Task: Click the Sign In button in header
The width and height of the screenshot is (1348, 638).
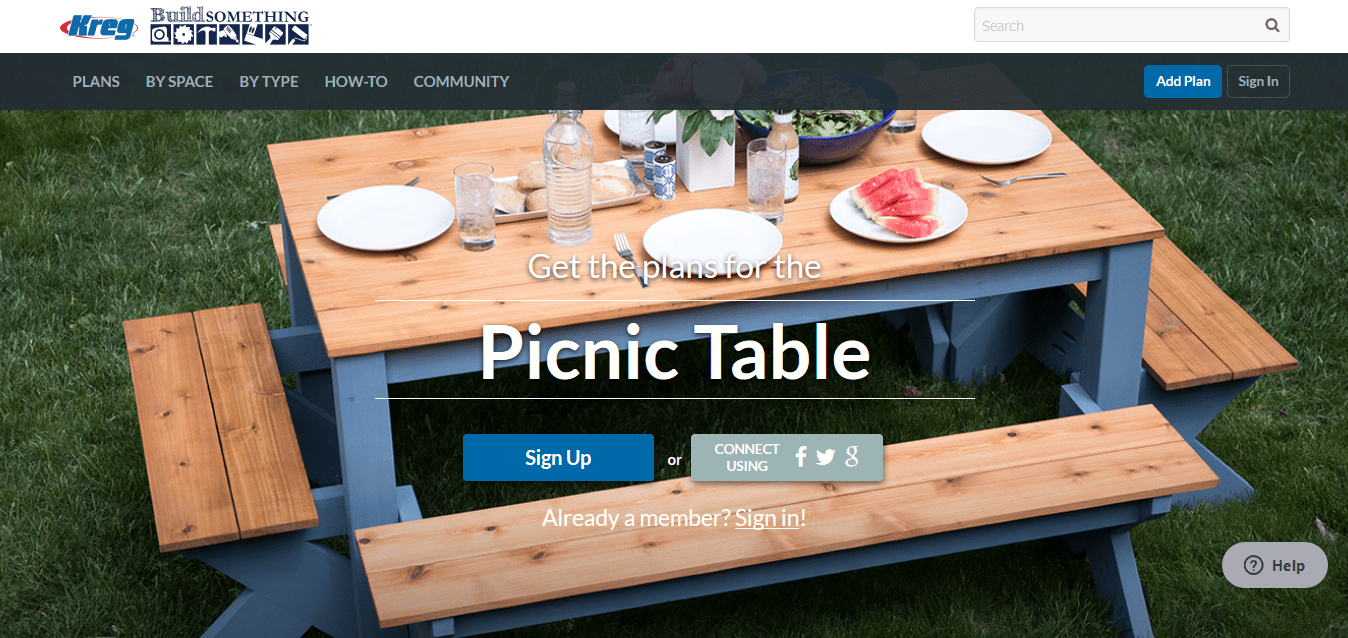Action: (x=1258, y=81)
